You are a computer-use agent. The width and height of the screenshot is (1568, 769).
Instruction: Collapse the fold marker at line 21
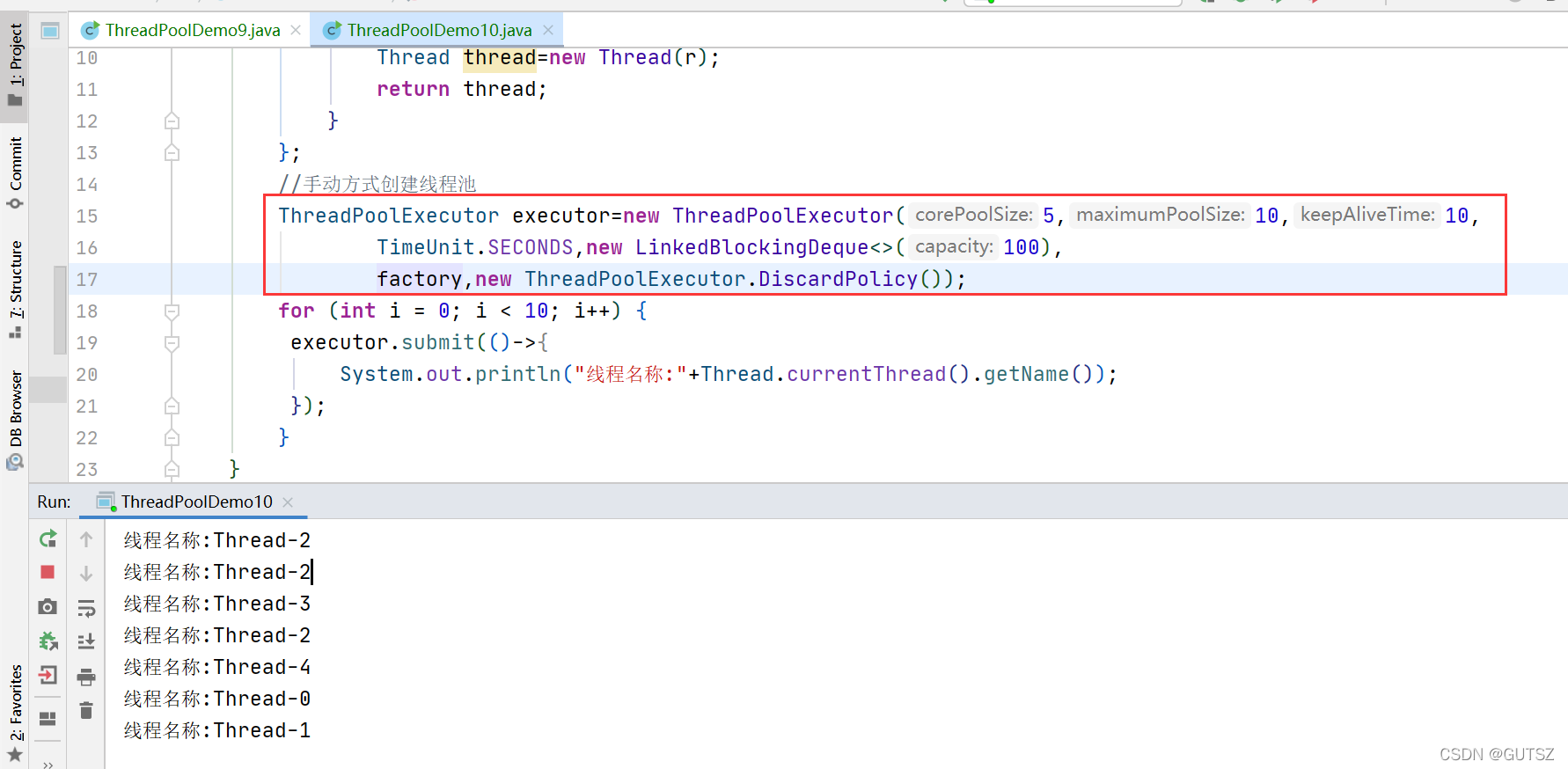point(172,406)
